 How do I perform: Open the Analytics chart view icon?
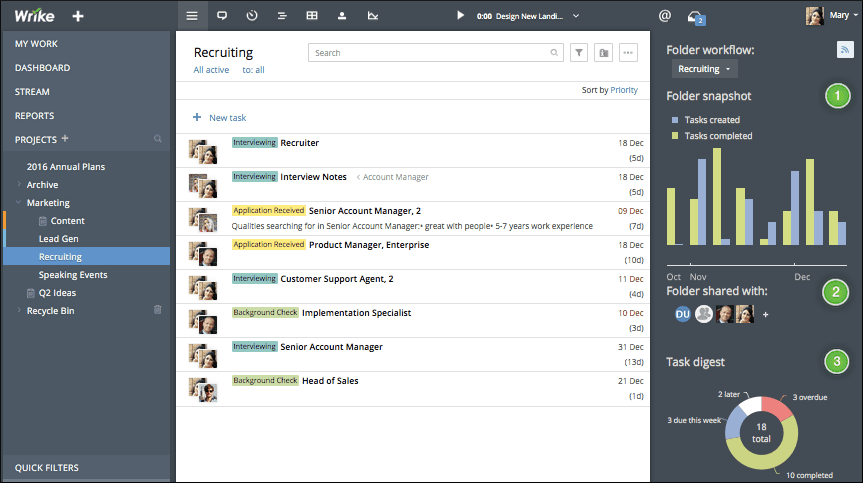pos(373,16)
